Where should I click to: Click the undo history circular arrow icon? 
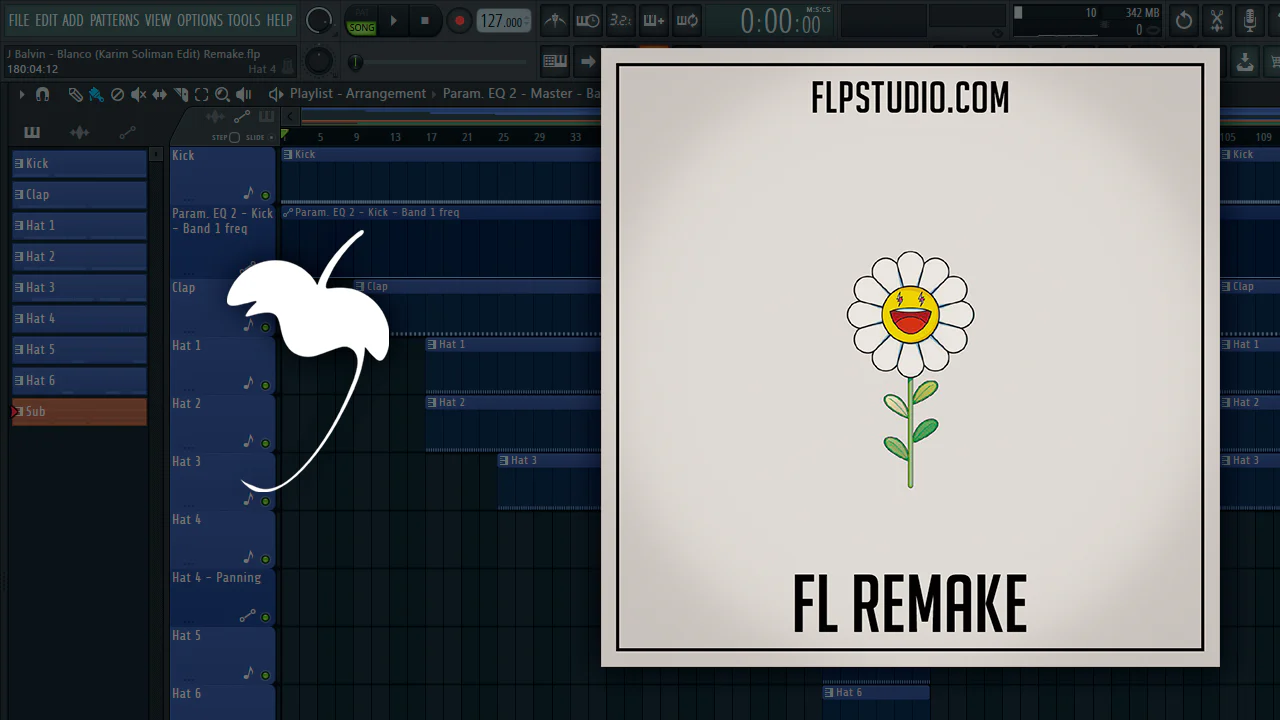point(1184,20)
